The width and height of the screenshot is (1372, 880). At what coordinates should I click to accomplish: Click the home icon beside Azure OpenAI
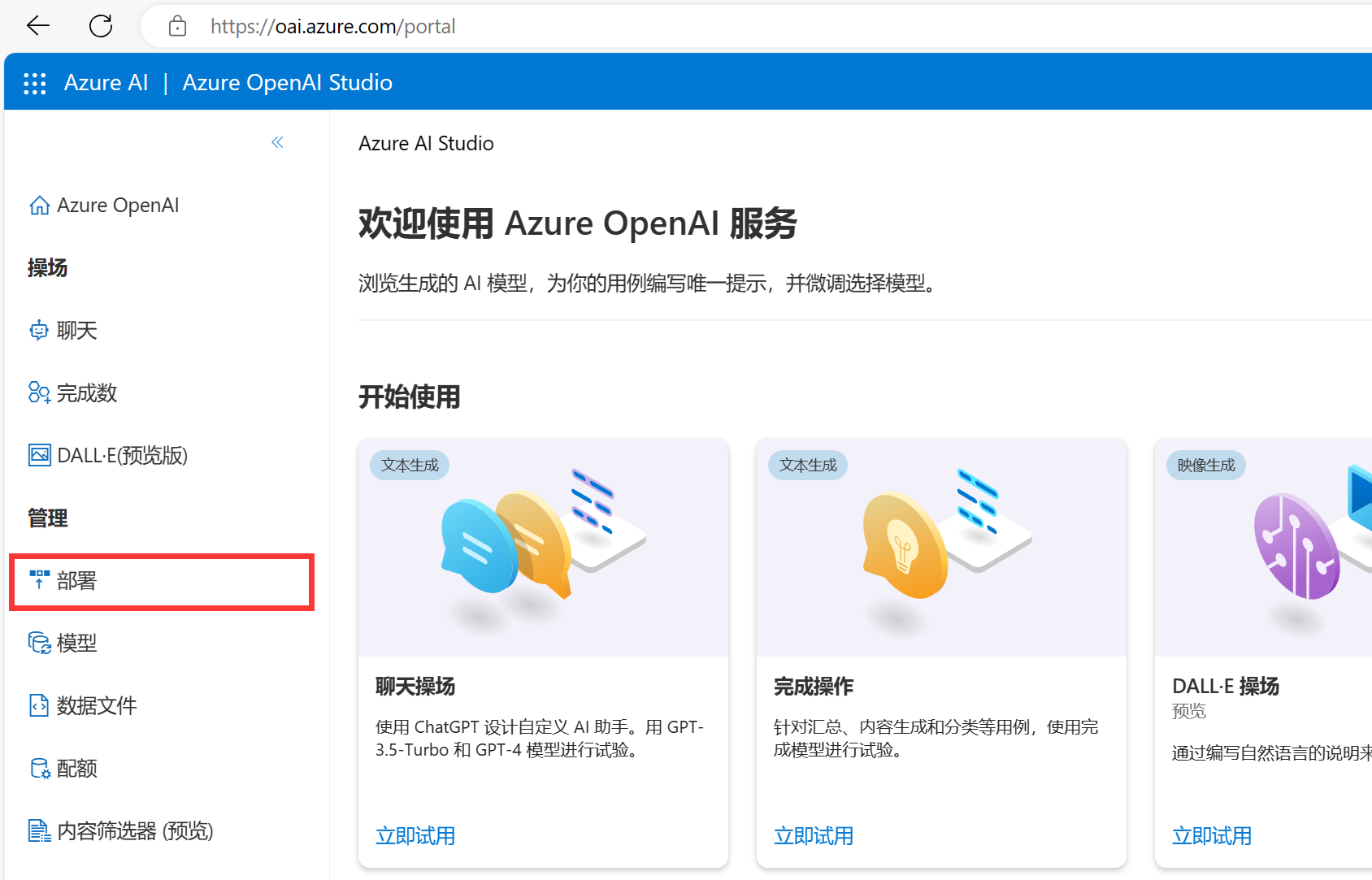coord(39,206)
